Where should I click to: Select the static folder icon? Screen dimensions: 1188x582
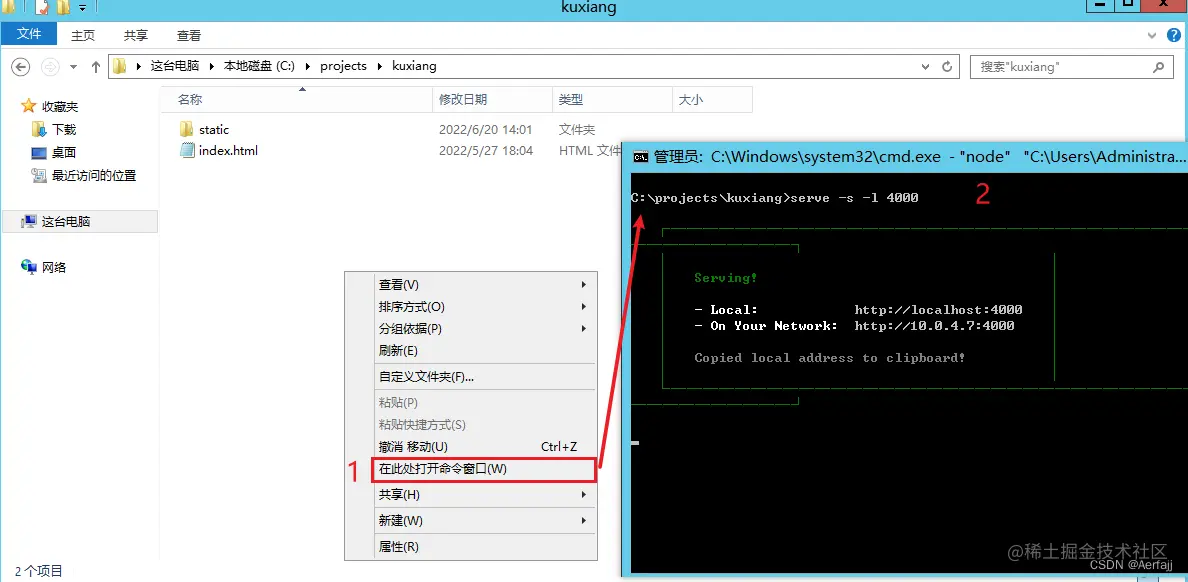click(187, 129)
